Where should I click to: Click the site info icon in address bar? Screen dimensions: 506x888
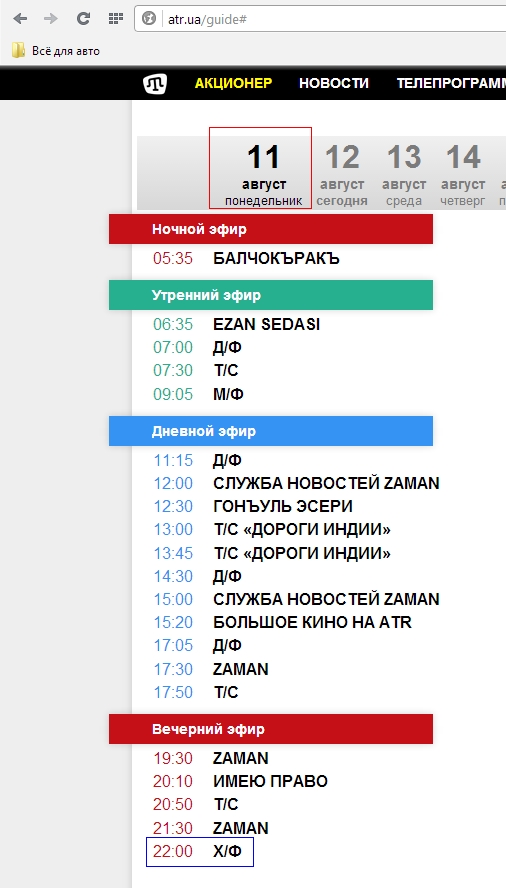[149, 19]
